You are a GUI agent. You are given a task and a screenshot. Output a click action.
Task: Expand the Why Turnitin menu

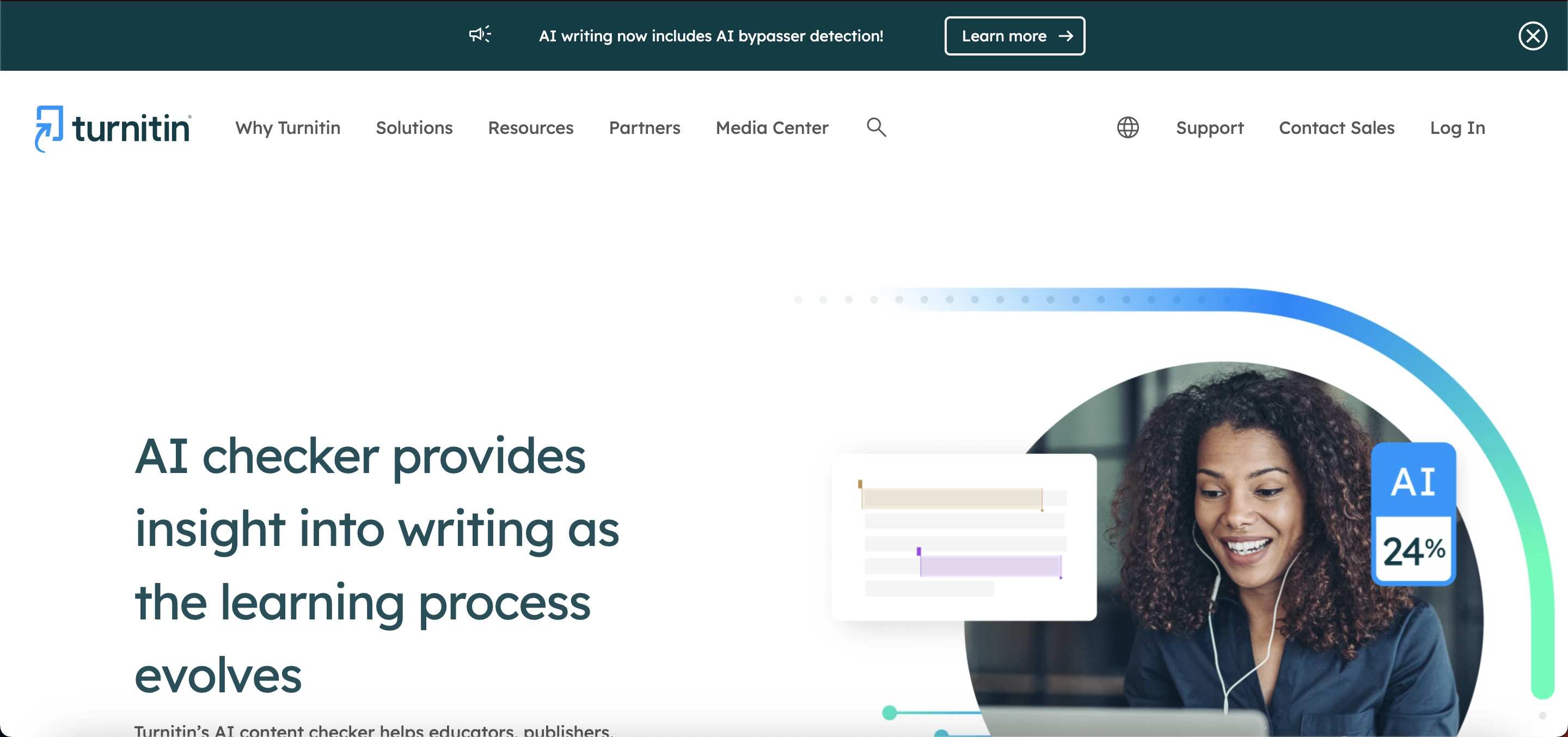point(288,128)
